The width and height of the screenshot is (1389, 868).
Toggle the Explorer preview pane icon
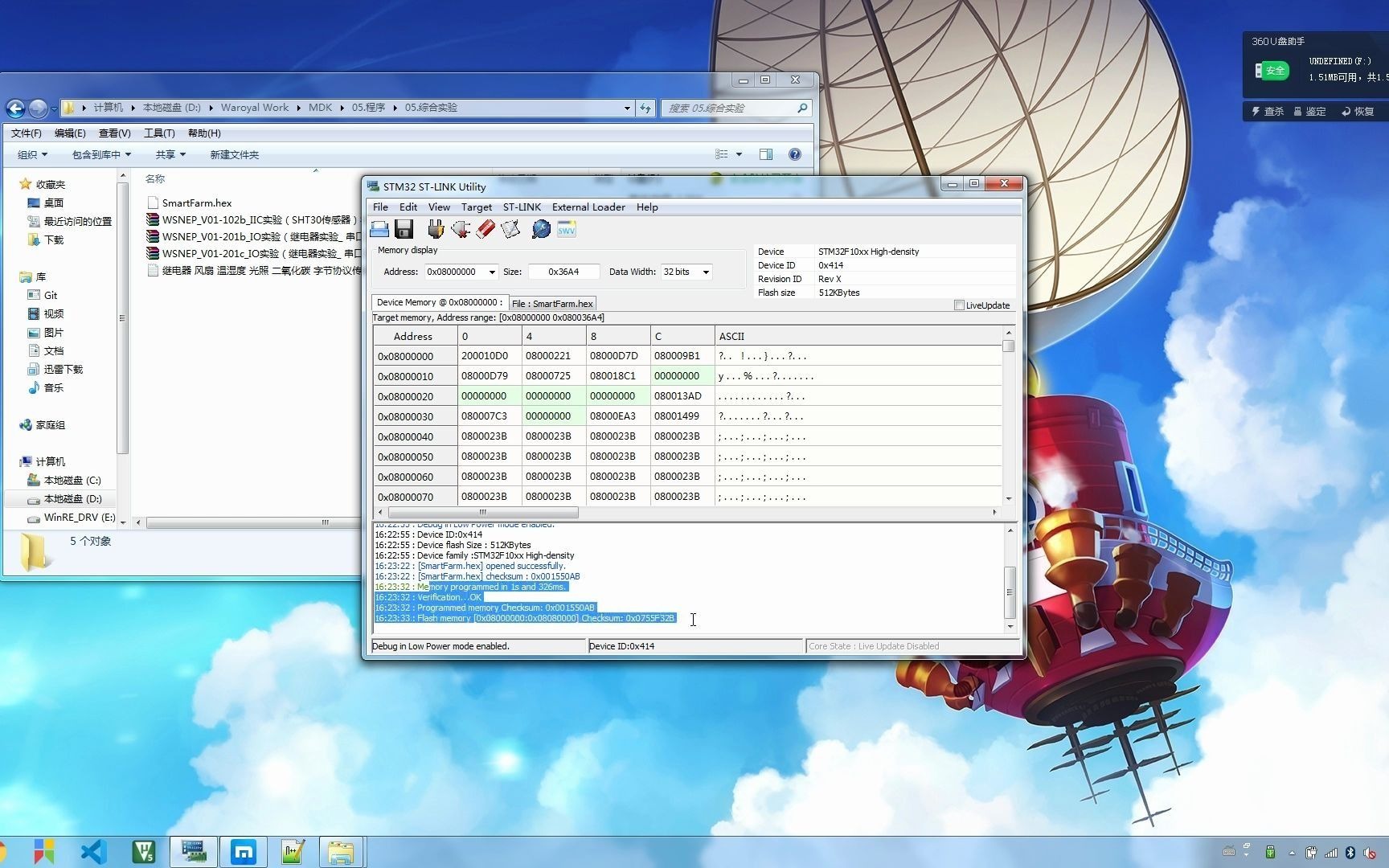click(x=766, y=154)
